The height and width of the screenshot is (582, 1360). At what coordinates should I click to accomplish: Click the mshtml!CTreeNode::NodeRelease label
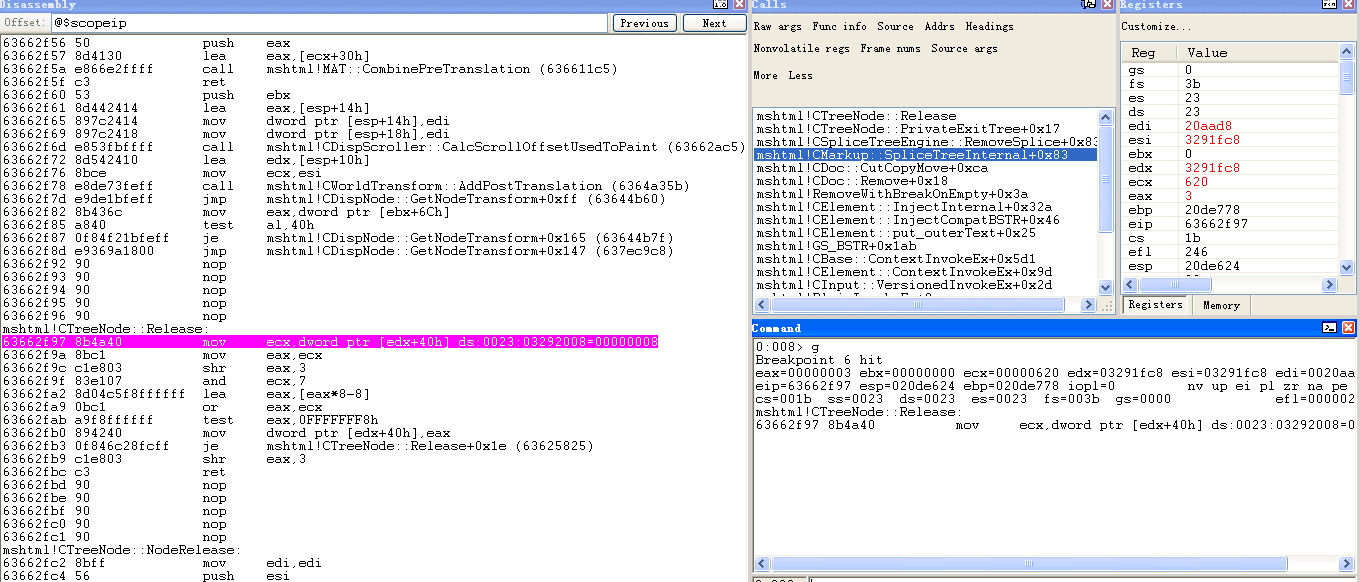click(121, 550)
